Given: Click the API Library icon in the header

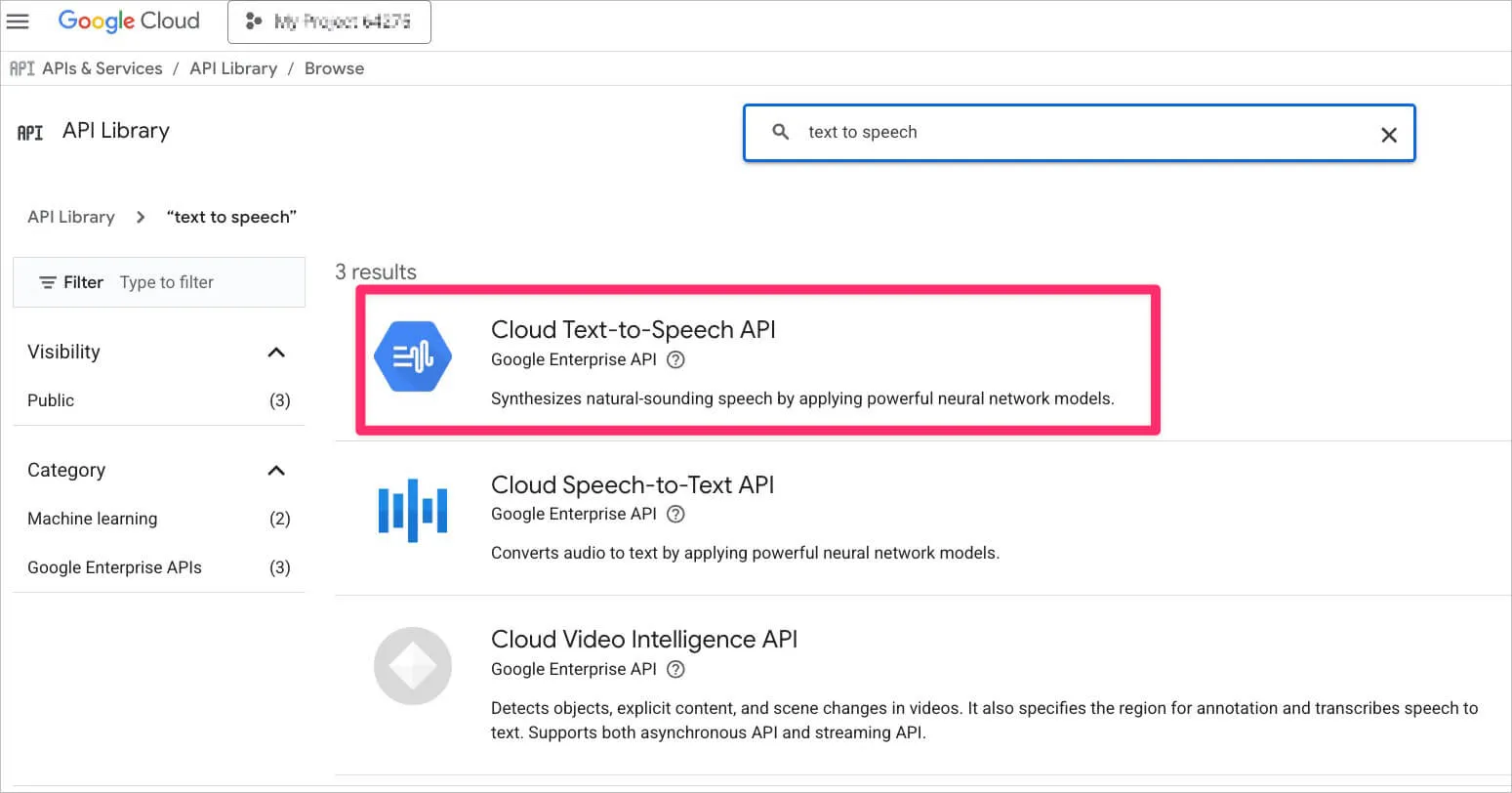Looking at the screenshot, I should coord(29,132).
